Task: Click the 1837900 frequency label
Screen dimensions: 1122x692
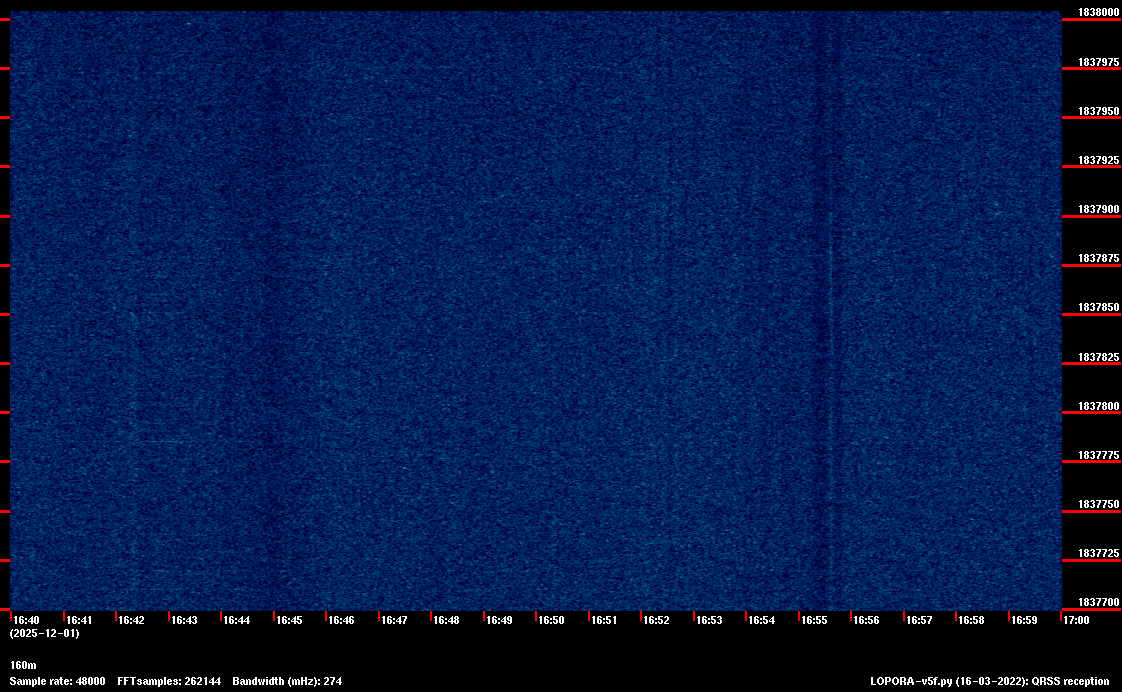Action: click(1098, 210)
